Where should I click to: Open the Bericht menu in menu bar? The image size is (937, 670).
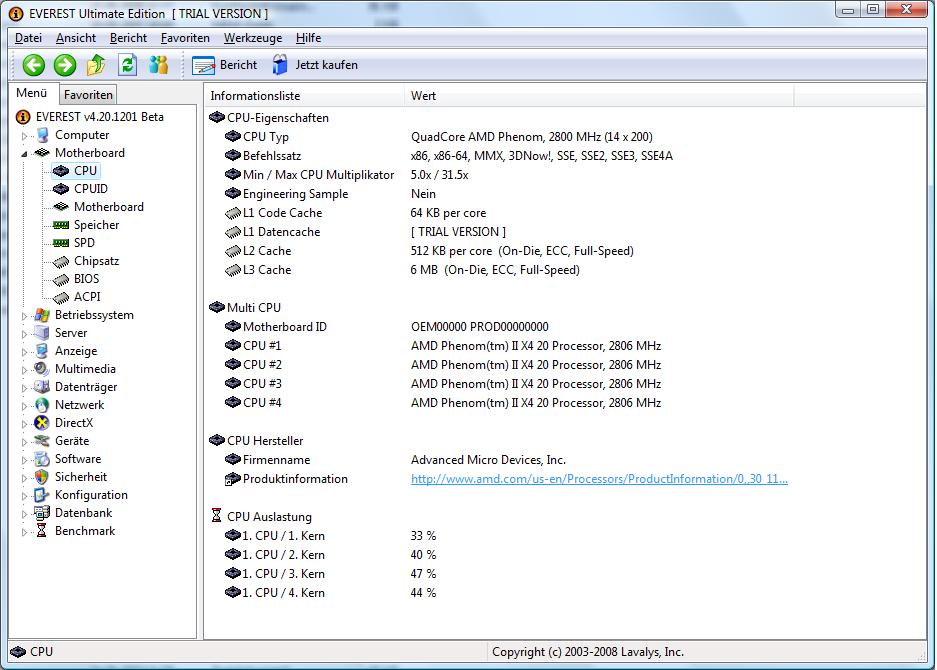pos(128,38)
